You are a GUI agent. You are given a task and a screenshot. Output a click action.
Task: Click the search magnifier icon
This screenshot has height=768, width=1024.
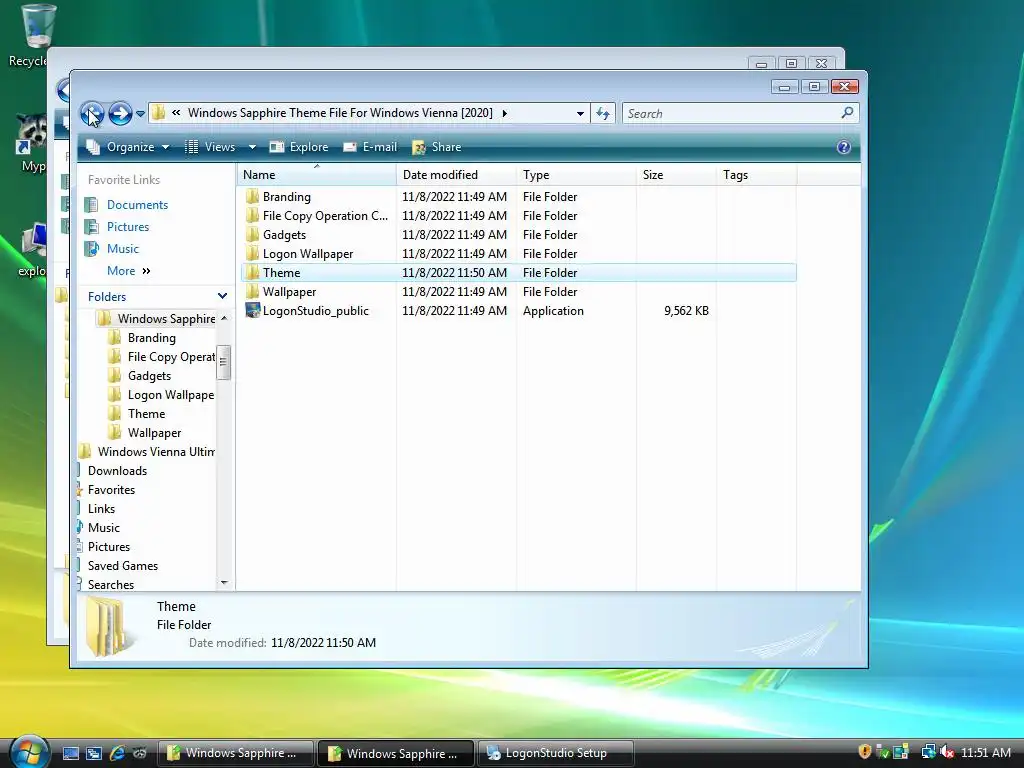coord(847,113)
